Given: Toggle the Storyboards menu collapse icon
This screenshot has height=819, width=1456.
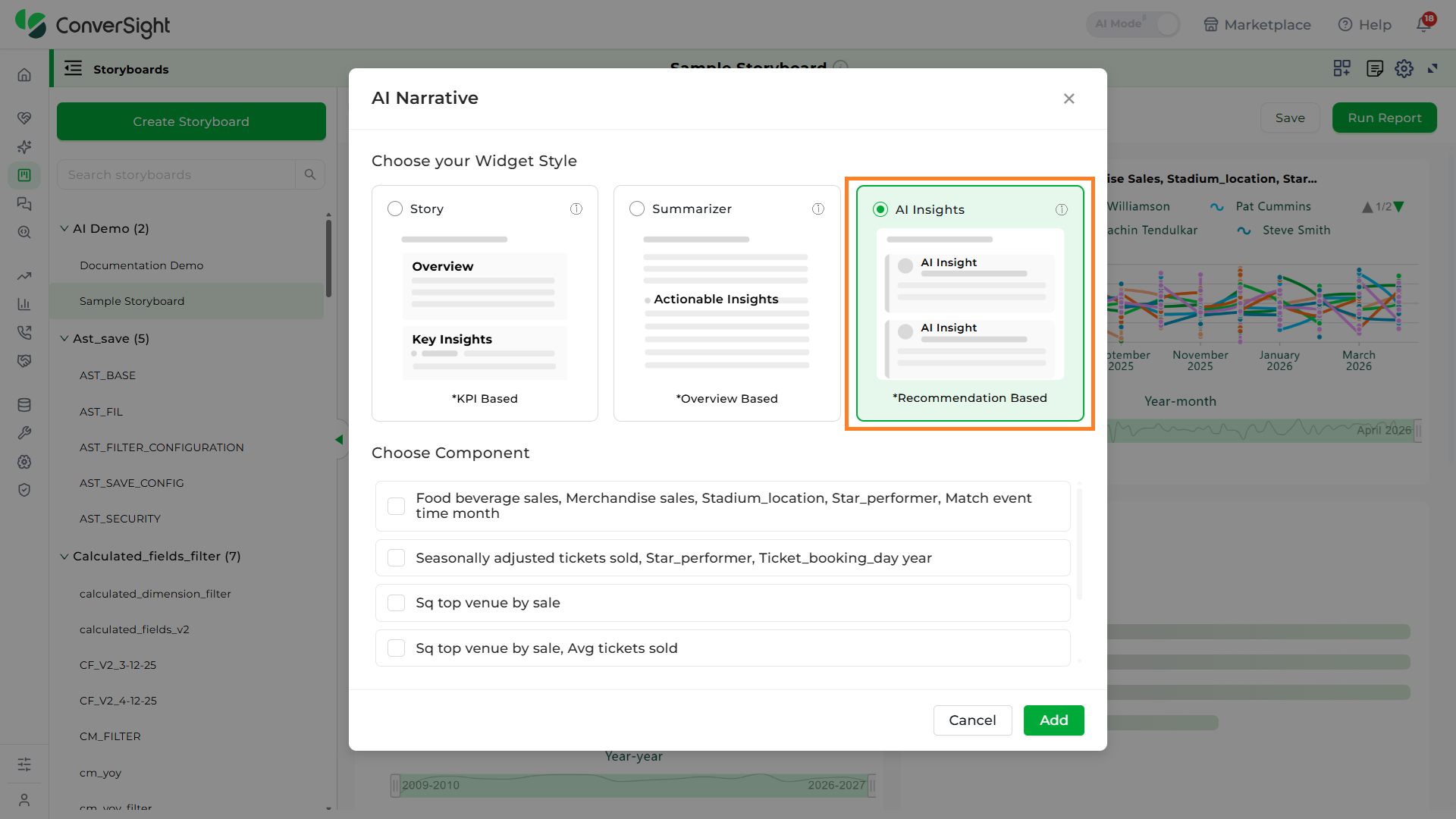Looking at the screenshot, I should point(73,68).
